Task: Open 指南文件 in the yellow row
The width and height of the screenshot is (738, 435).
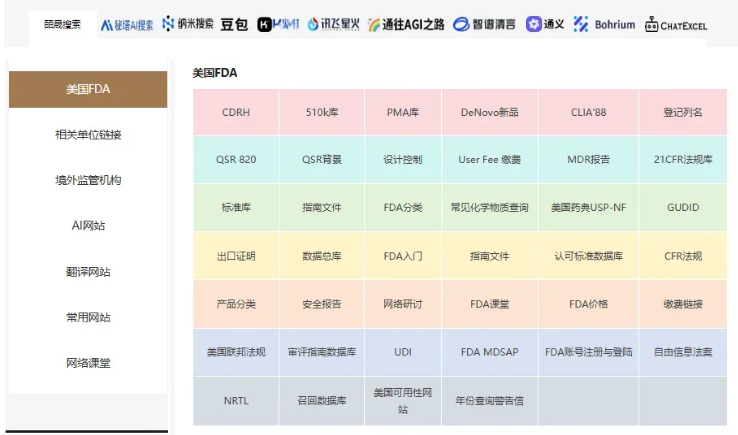Action: 490,256
